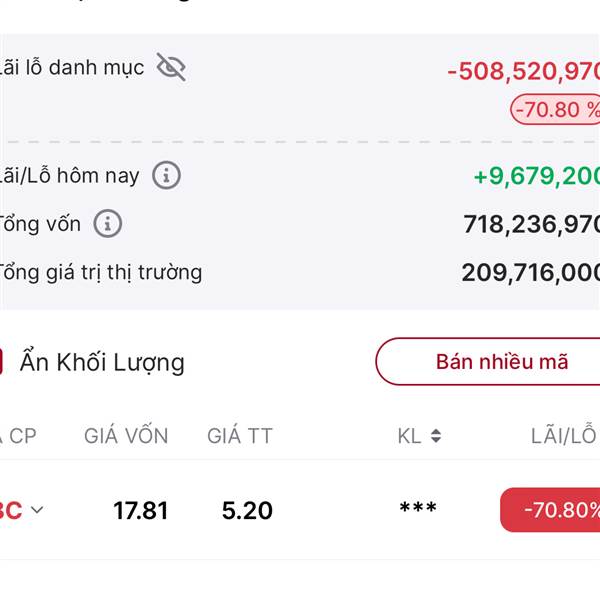
Task: Click the stock code in holdings row
Action: coord(11,510)
